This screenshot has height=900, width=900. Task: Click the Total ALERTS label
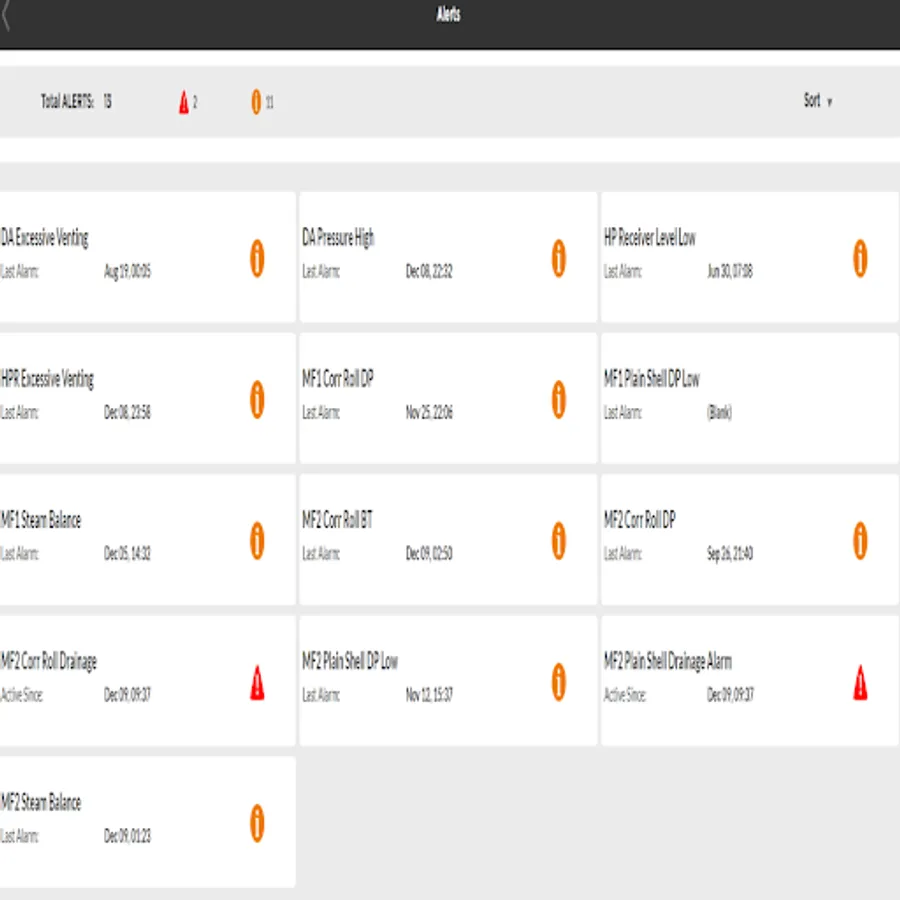point(67,102)
